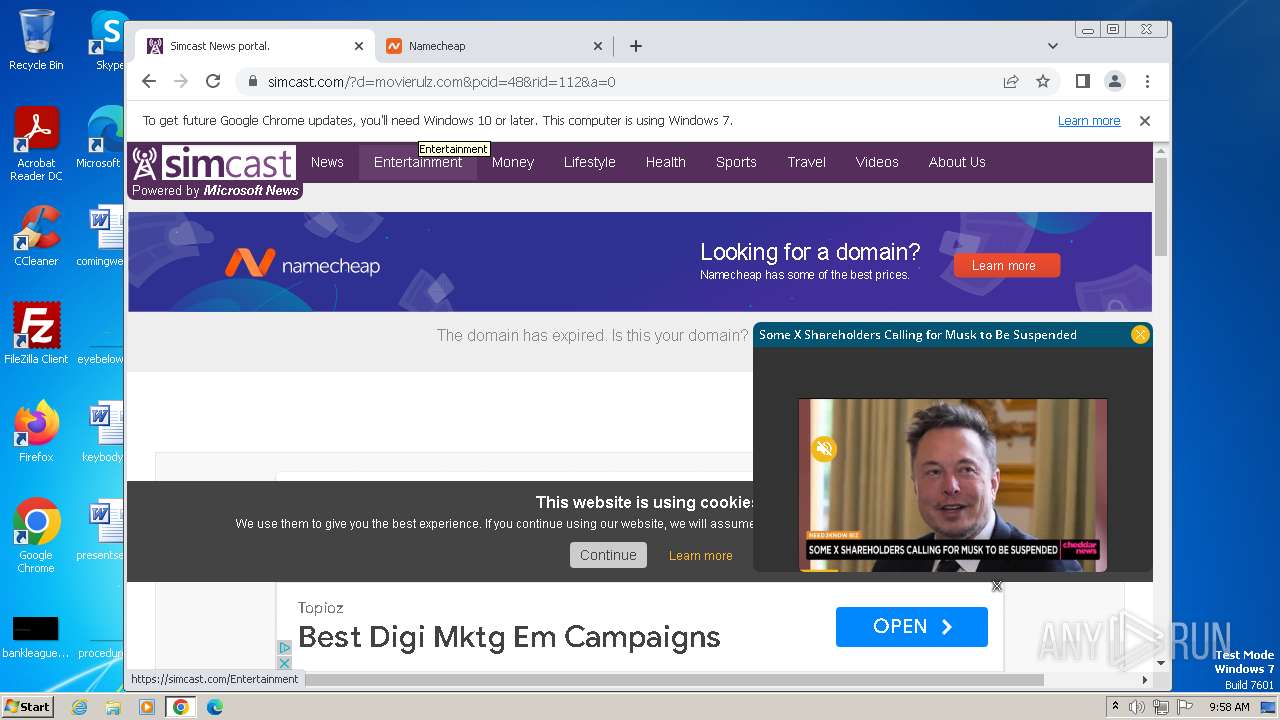Open the FileZilla Client shortcut
Screen dimensions: 1280x720
coord(36,333)
